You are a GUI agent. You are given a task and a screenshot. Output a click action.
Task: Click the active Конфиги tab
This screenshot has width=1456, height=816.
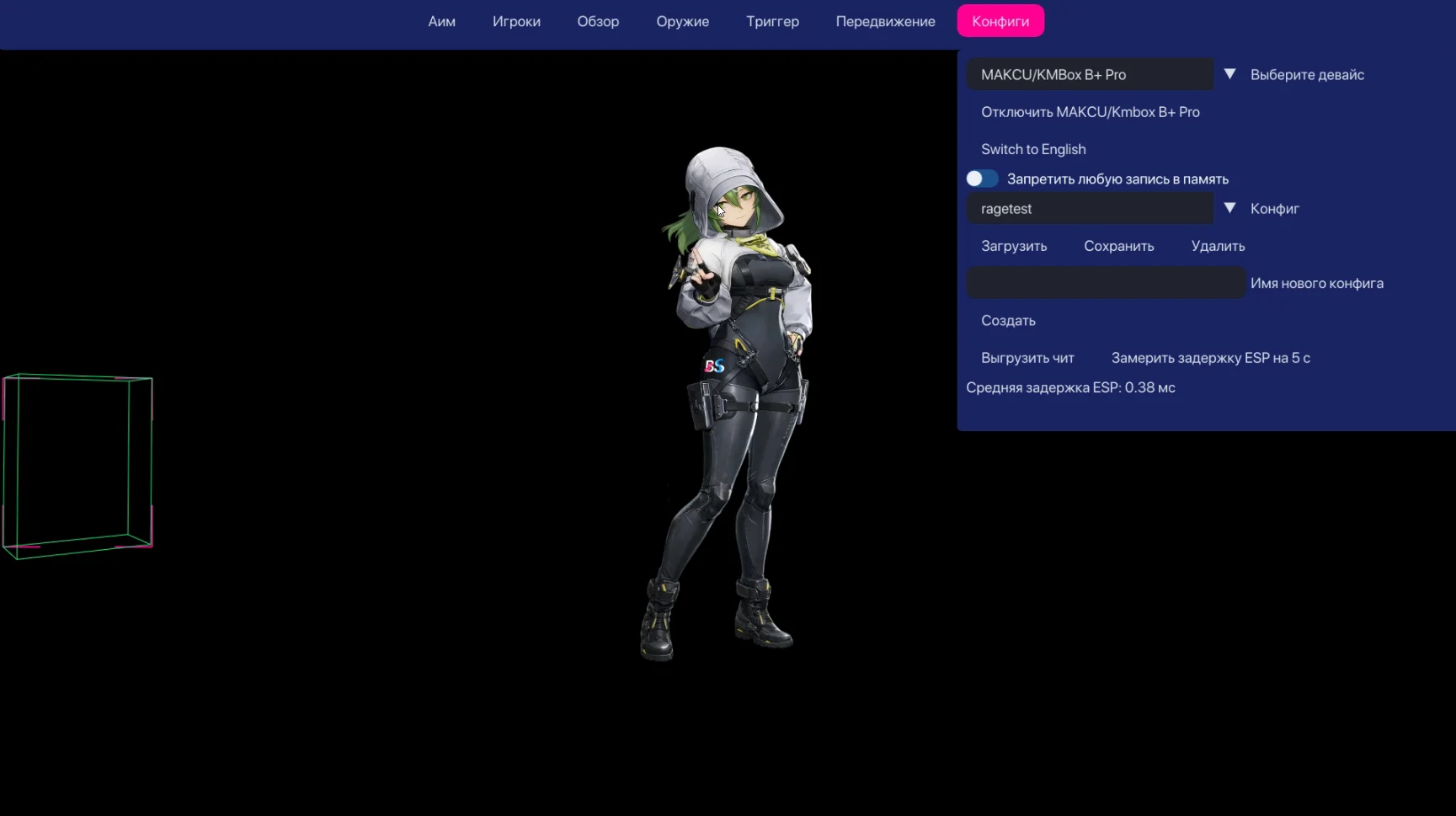[1000, 21]
